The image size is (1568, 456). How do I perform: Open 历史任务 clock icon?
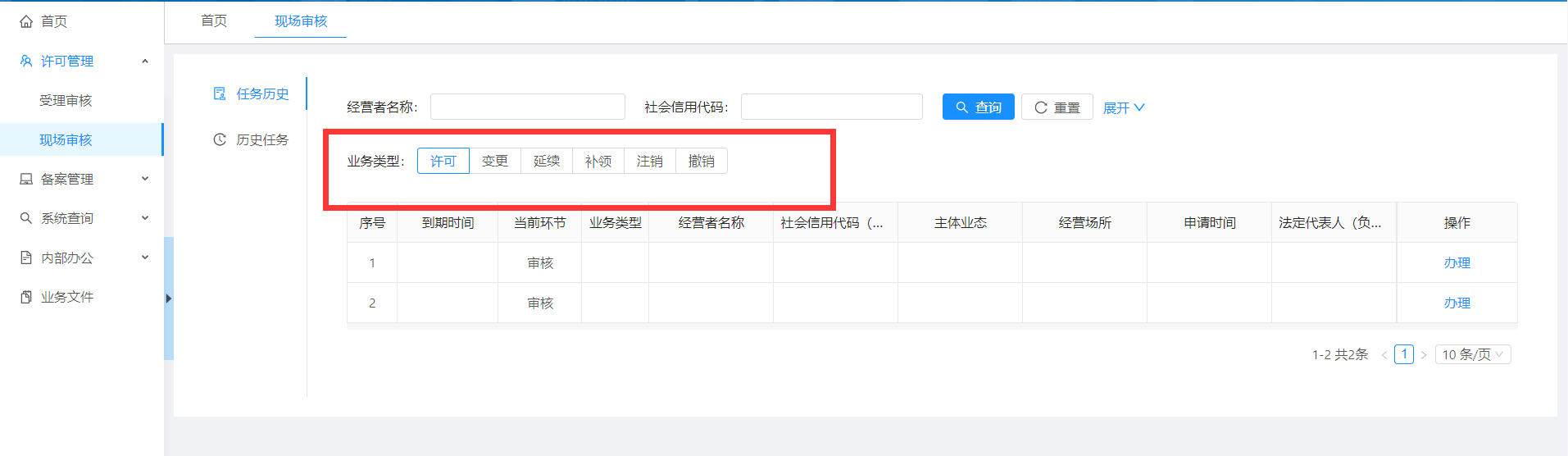point(220,139)
